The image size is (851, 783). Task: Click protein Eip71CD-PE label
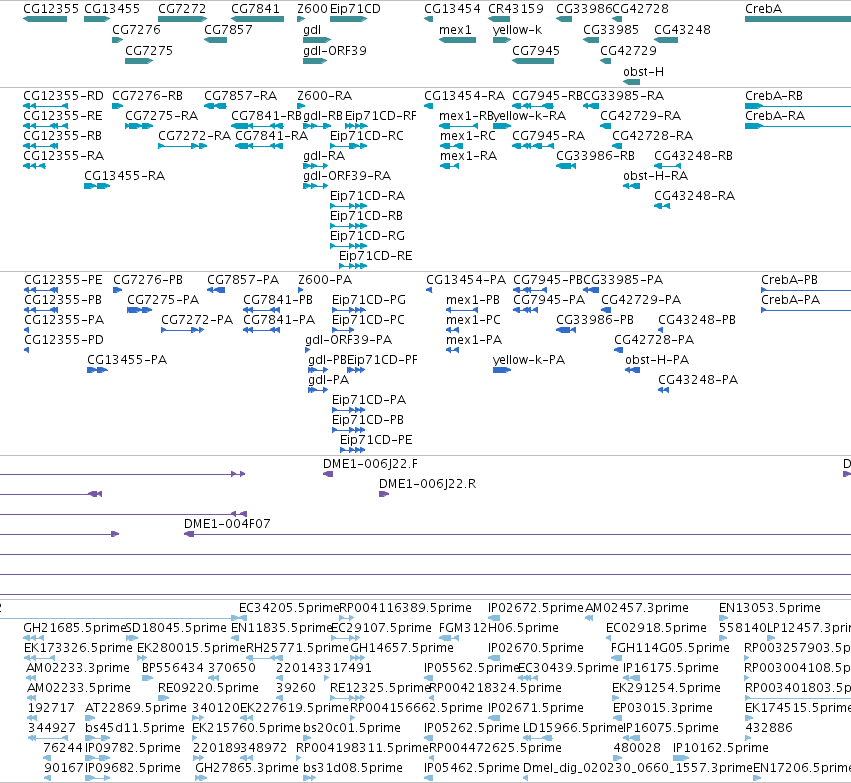coord(376,440)
